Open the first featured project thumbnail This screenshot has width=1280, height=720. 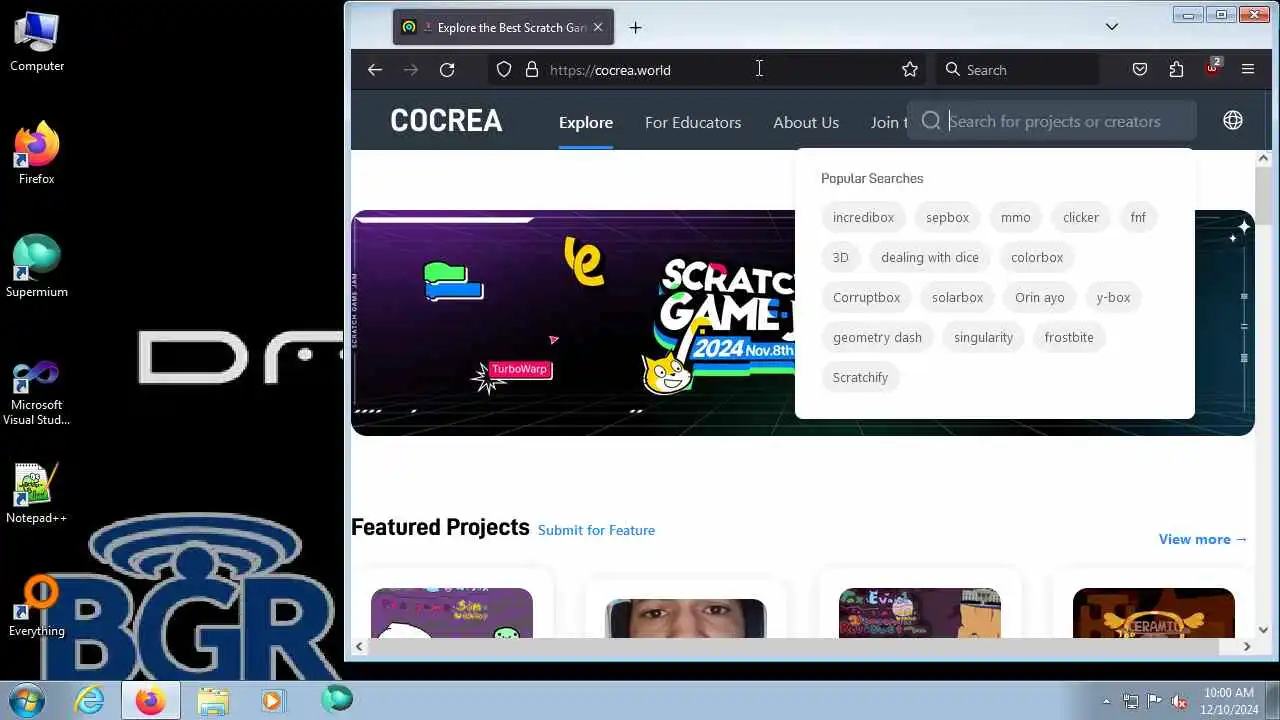[x=452, y=613]
